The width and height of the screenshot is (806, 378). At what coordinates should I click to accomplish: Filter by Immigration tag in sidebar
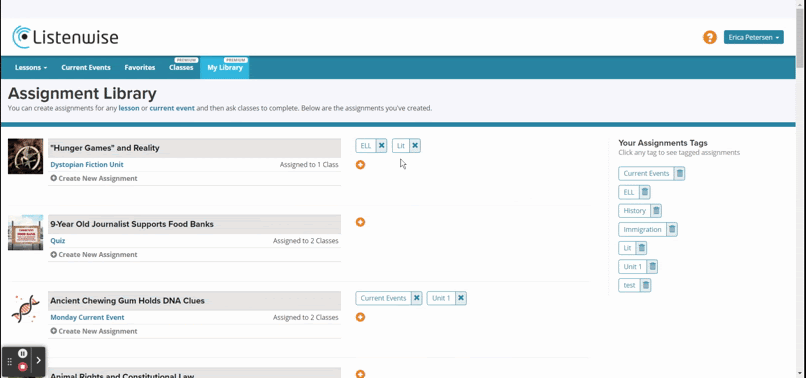642,229
